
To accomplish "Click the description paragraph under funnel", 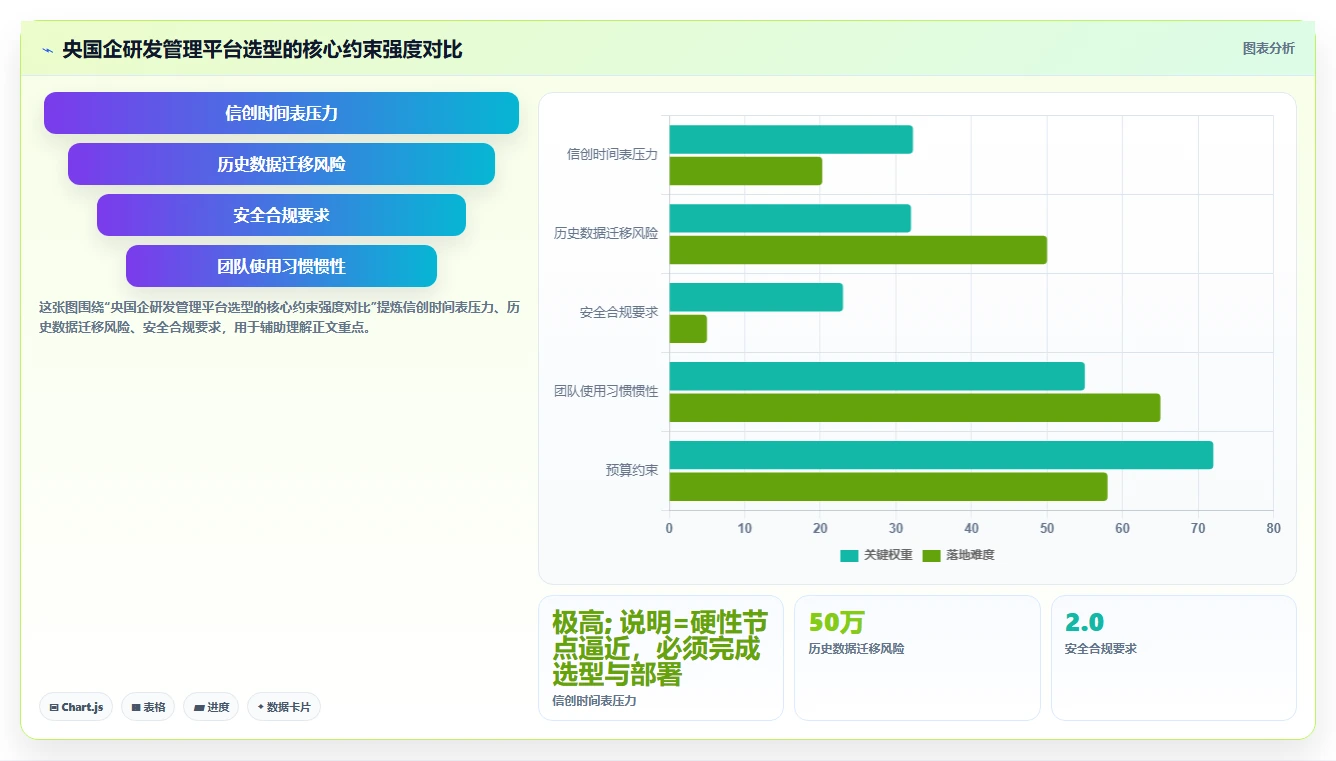I will pos(280,317).
